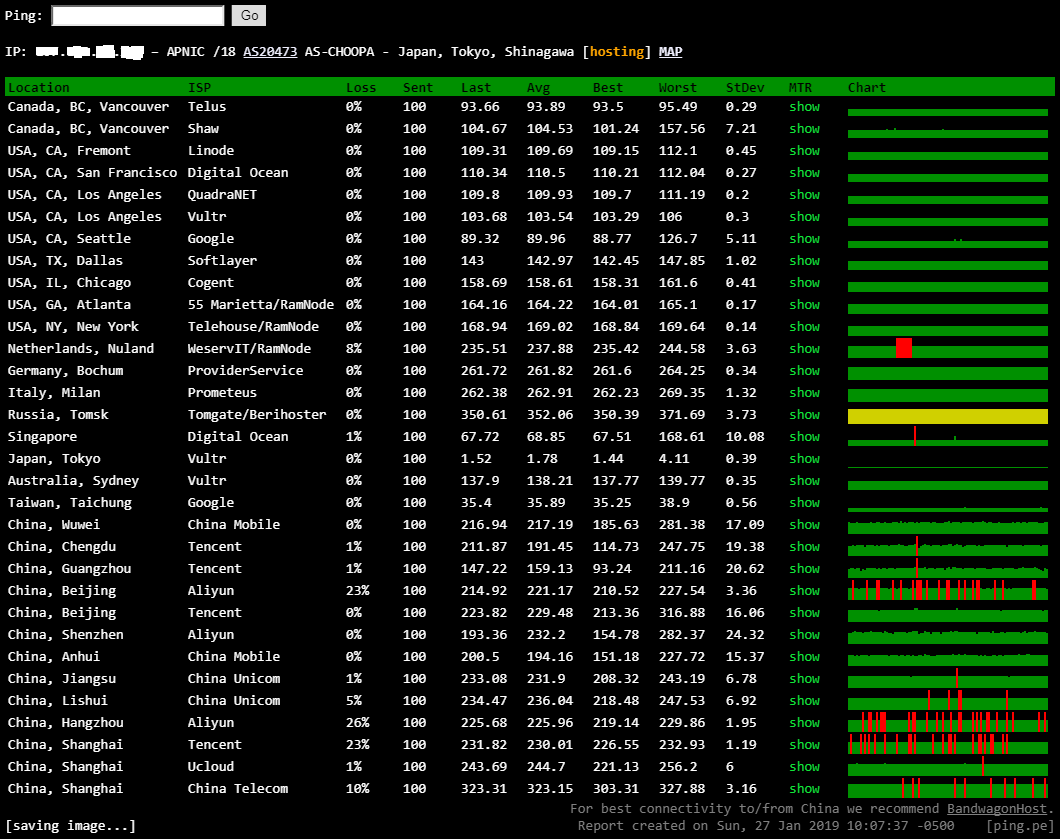Show MTR for Telus Vancouver row

click(804, 107)
